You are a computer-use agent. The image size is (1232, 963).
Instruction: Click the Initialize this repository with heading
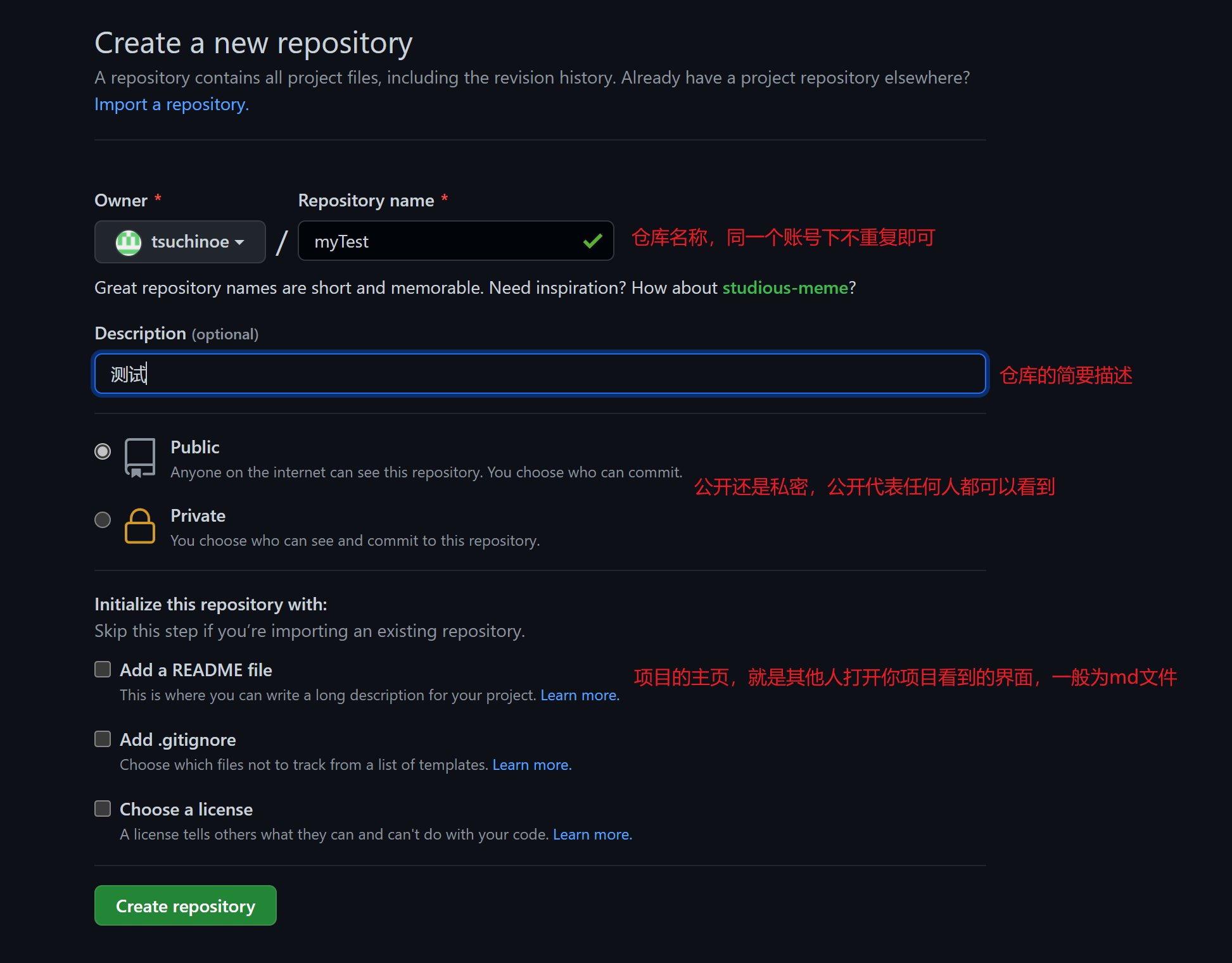pos(211,605)
